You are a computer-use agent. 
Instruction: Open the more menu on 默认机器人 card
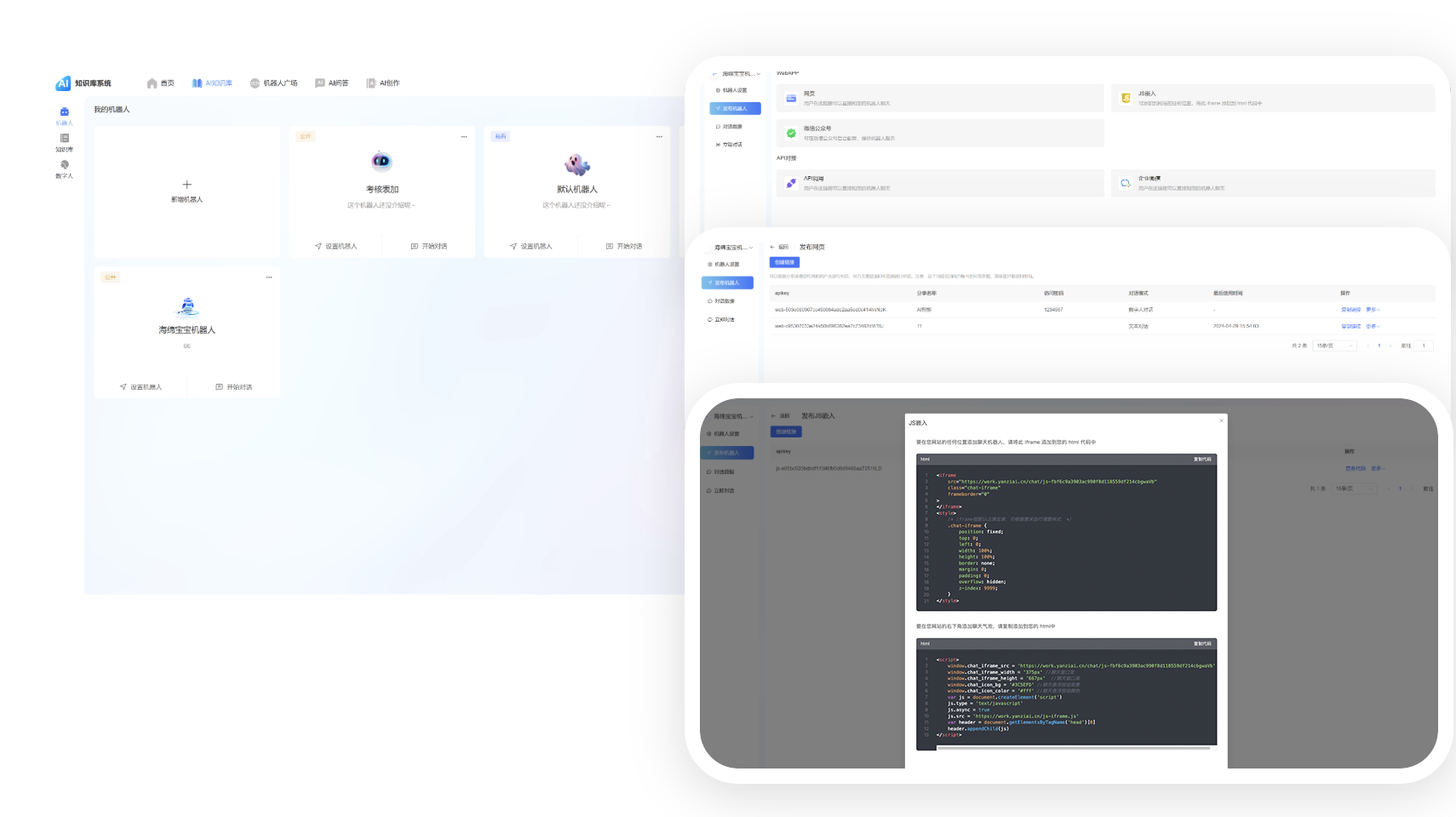point(659,136)
